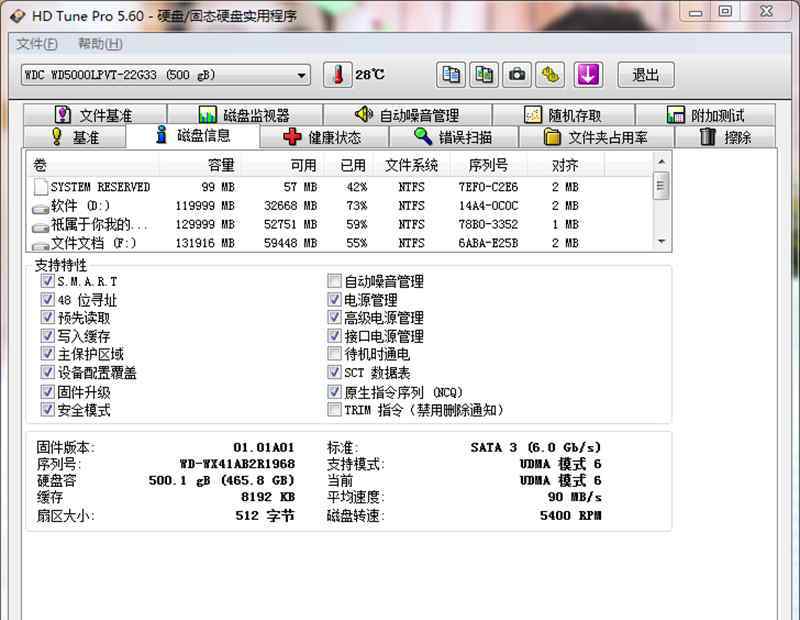This screenshot has width=800, height=620.
Task: Open the 磁盘监视器 tab
Action: click(x=245, y=115)
